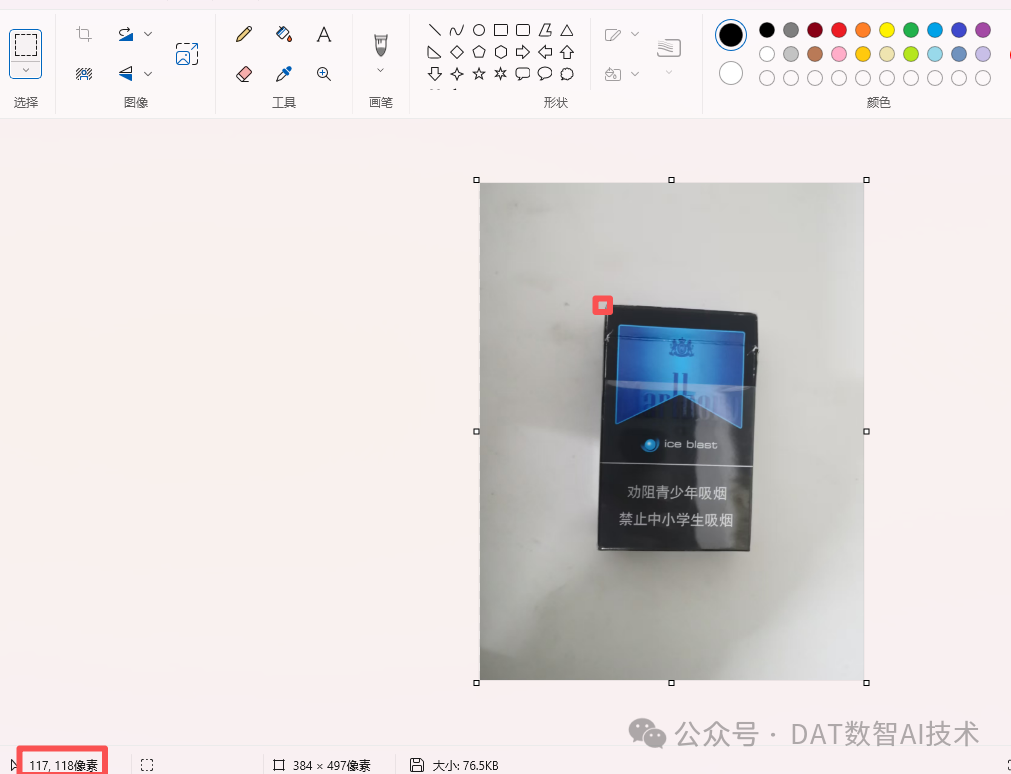Select the Fill bucket tool

(284, 34)
